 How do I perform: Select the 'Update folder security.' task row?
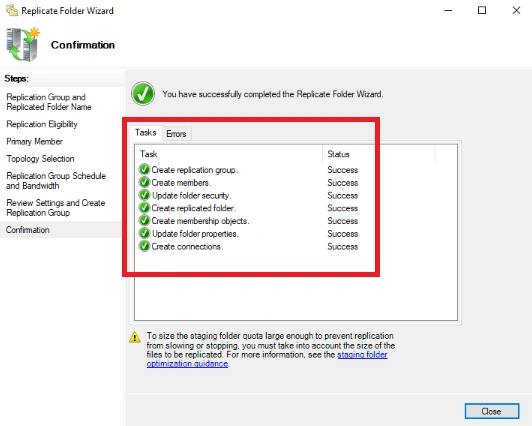point(248,195)
